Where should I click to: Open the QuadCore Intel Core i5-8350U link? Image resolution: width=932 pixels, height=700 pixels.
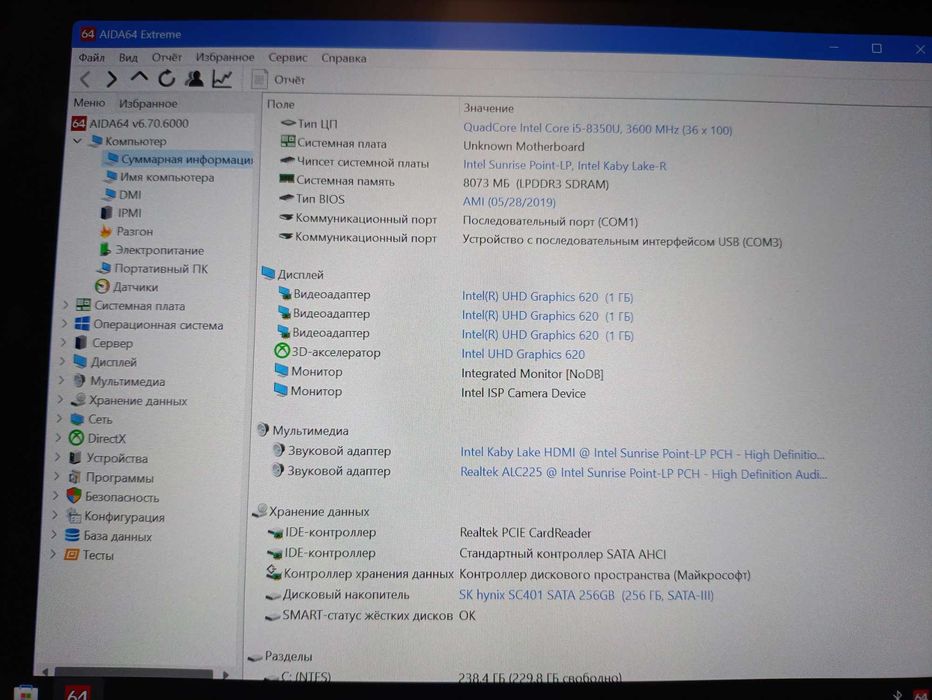(597, 129)
